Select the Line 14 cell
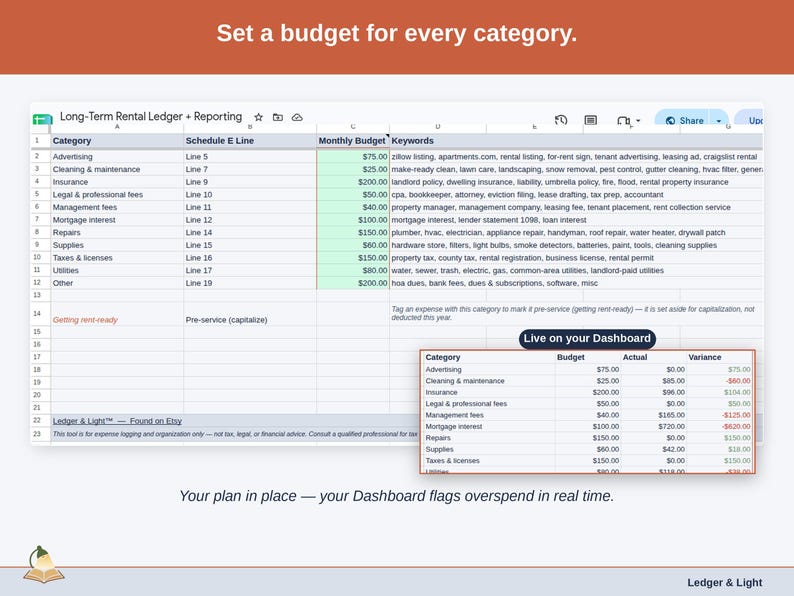Screen dimensions: 794x596 pos(250,232)
